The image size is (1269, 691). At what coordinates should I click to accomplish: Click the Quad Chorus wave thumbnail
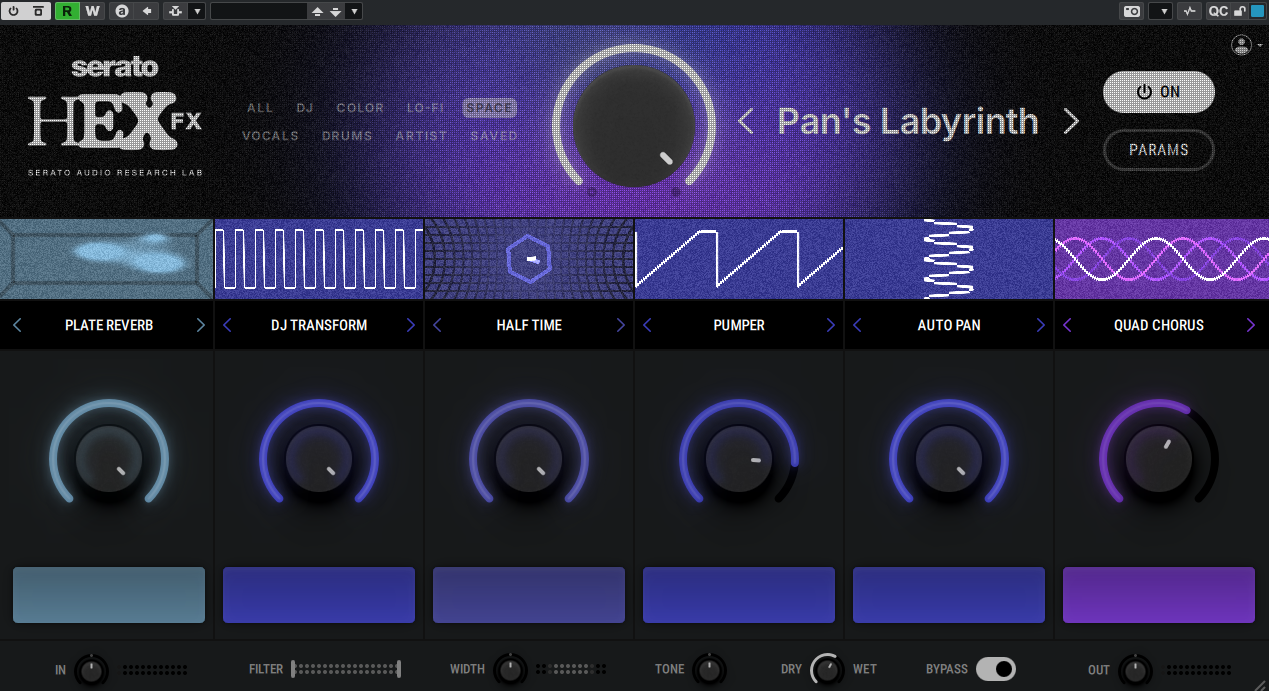click(x=1162, y=259)
